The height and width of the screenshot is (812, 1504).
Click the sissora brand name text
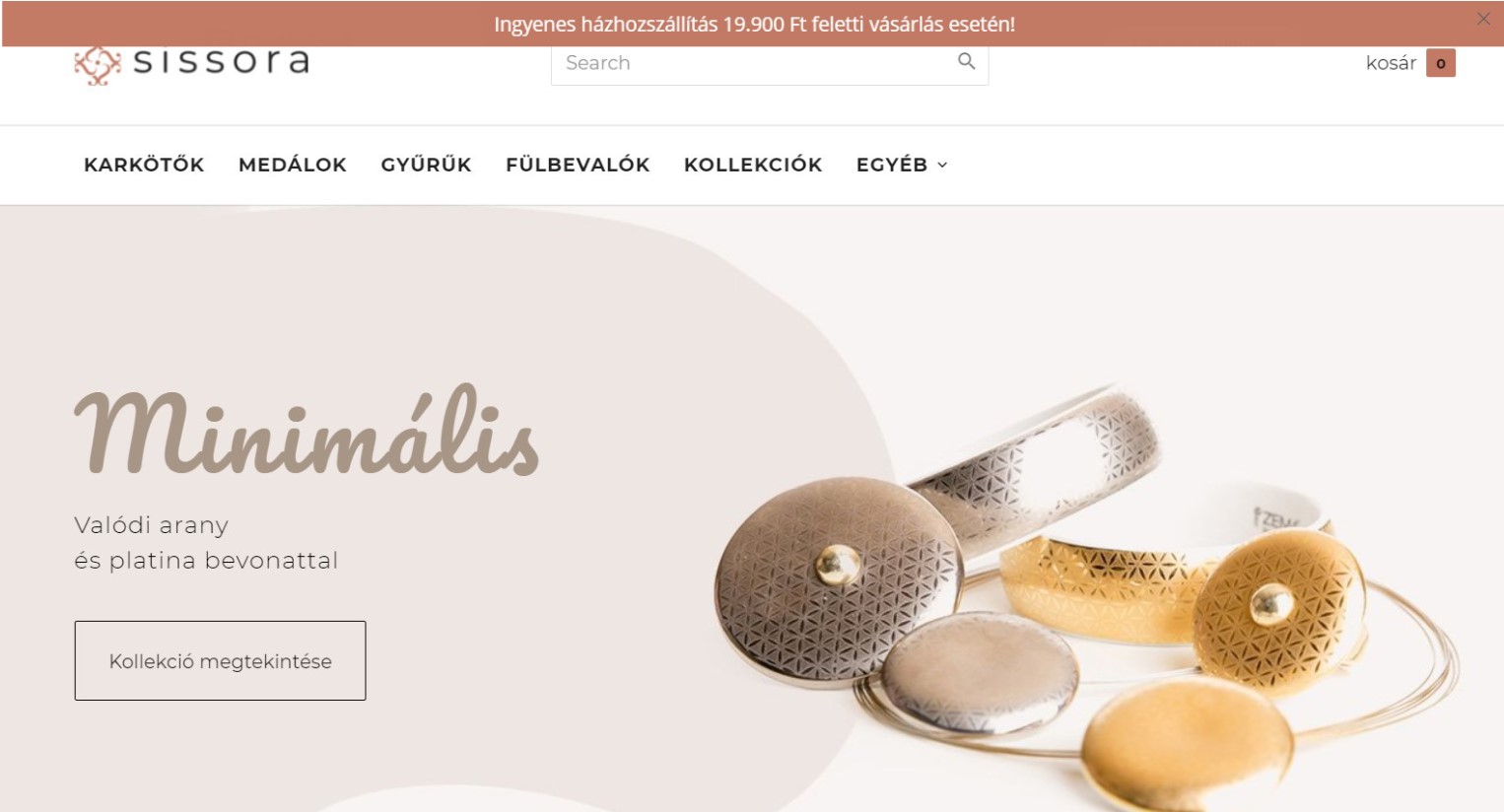(221, 62)
